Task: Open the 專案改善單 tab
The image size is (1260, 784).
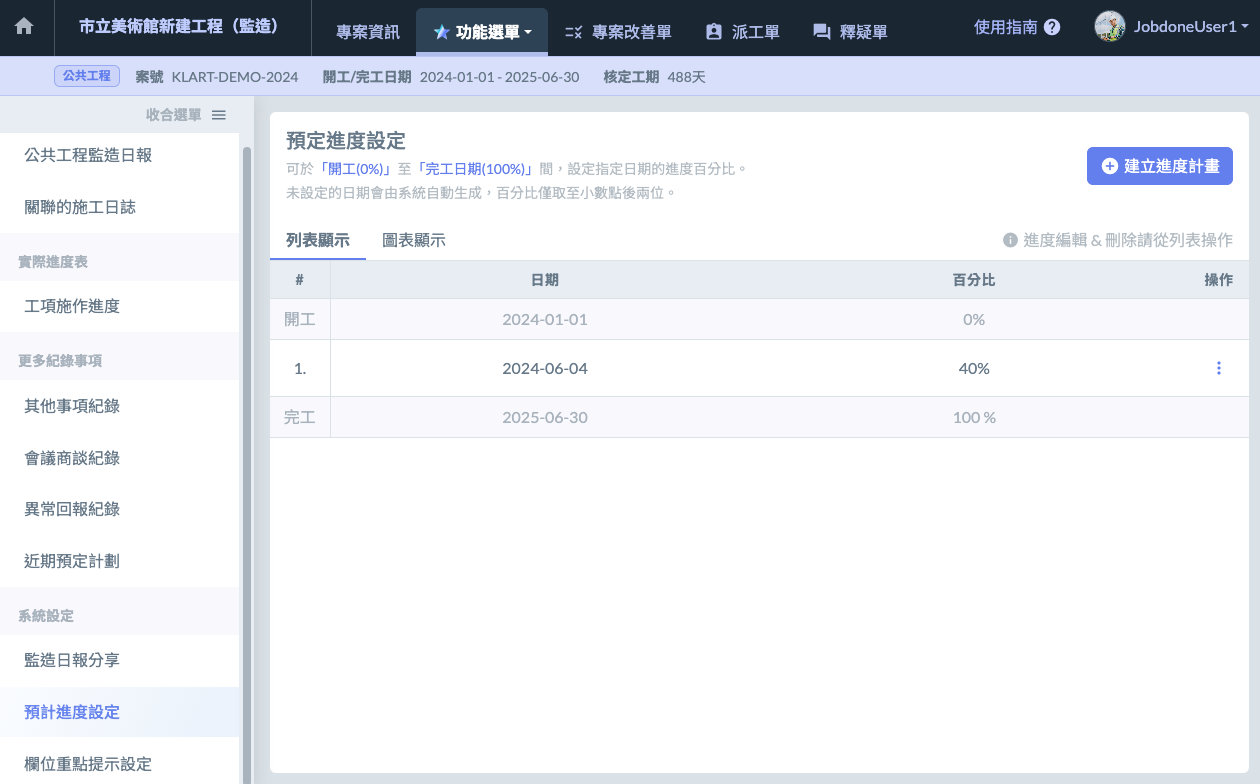Action: [x=618, y=32]
